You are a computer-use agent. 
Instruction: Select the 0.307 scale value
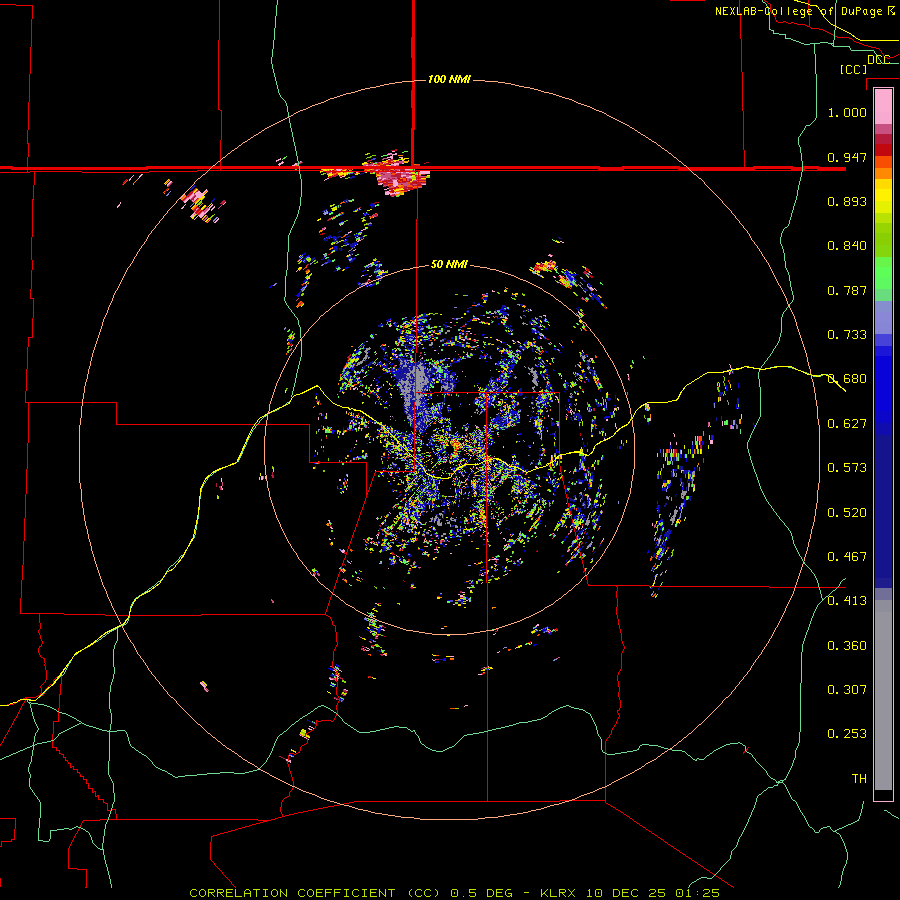click(x=847, y=689)
